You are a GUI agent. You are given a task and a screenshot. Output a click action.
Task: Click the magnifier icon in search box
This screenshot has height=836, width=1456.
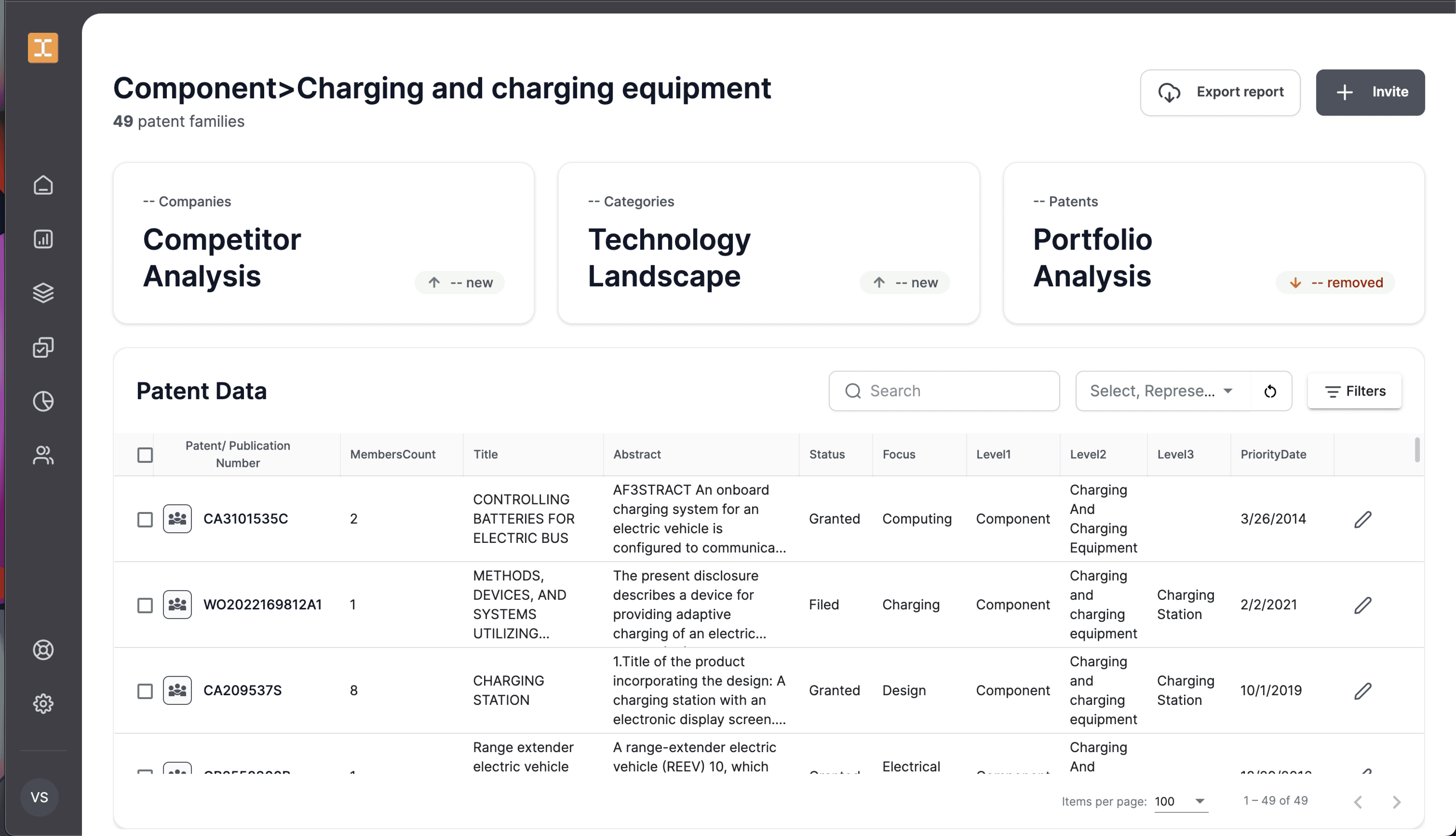pos(853,391)
